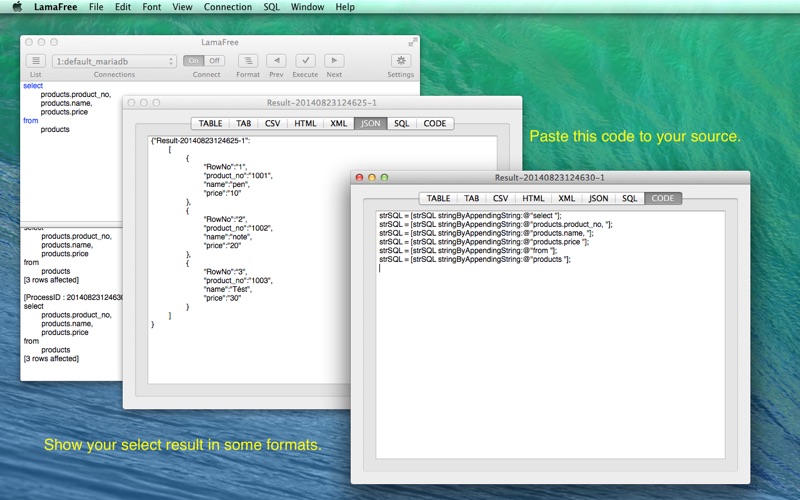This screenshot has height=500, width=800.
Task: Click 'products.price' in the SQL editor
Action: (64, 112)
